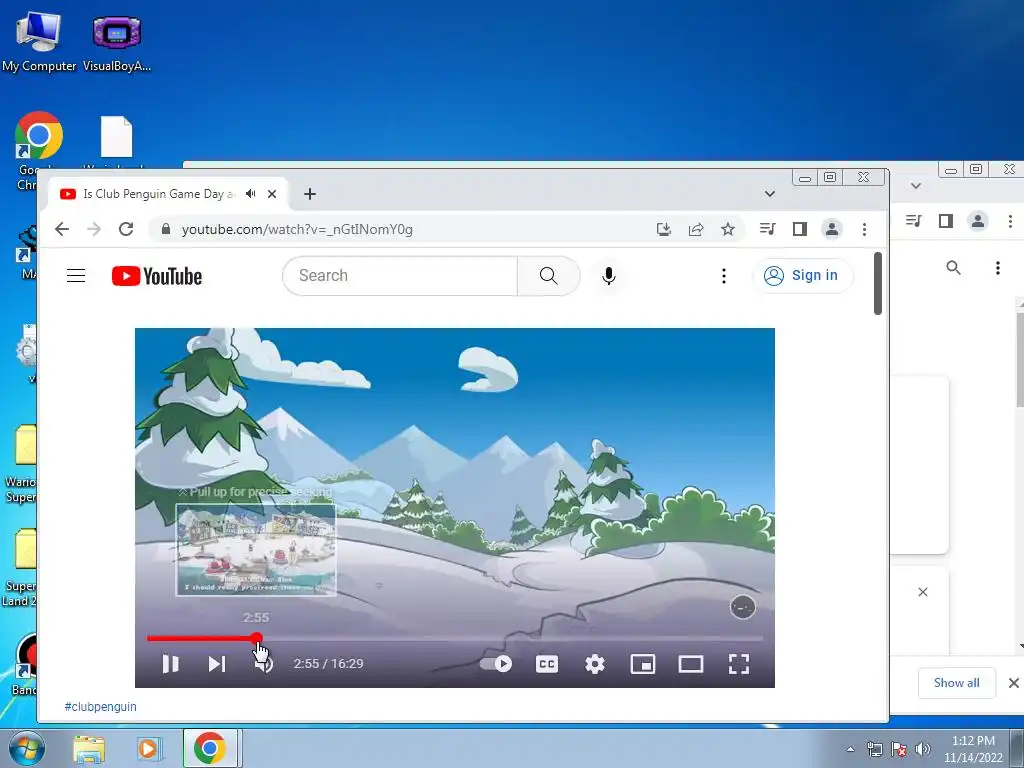1024x768 pixels.
Task: Pause the YouTube video
Action: pyautogui.click(x=170, y=664)
